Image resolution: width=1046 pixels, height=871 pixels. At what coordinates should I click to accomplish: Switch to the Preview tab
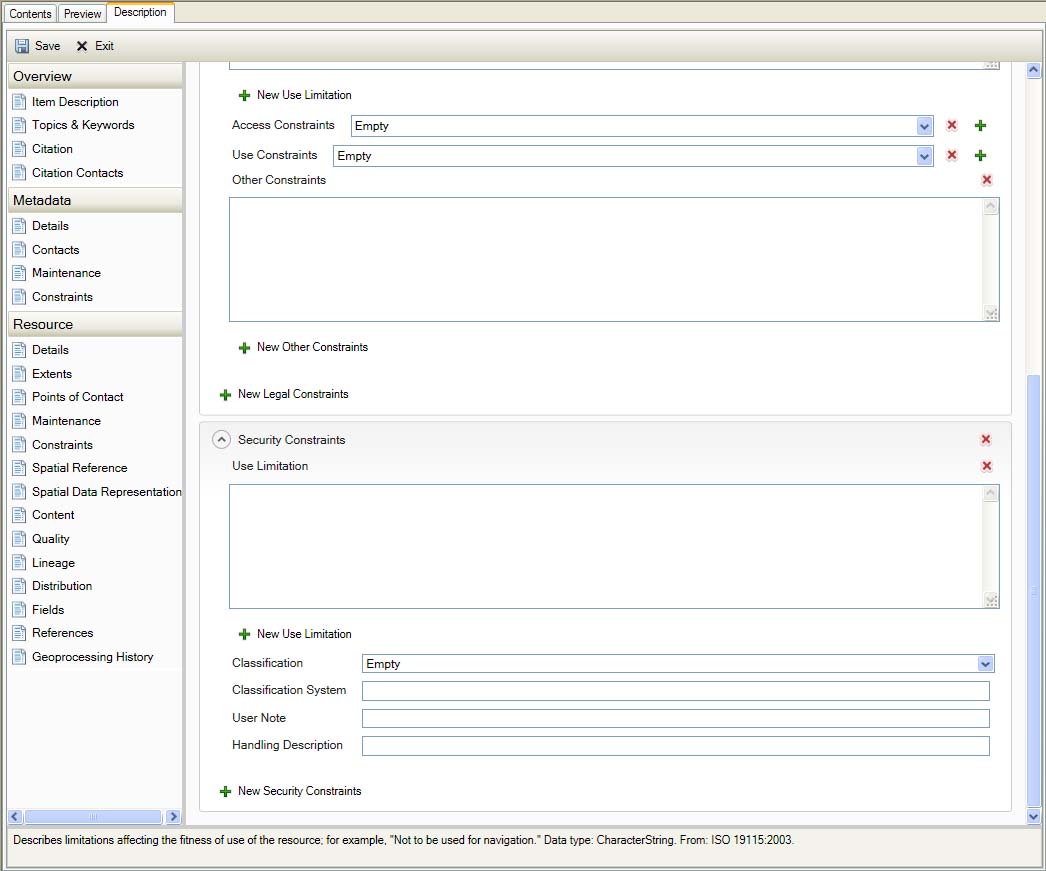(x=83, y=14)
